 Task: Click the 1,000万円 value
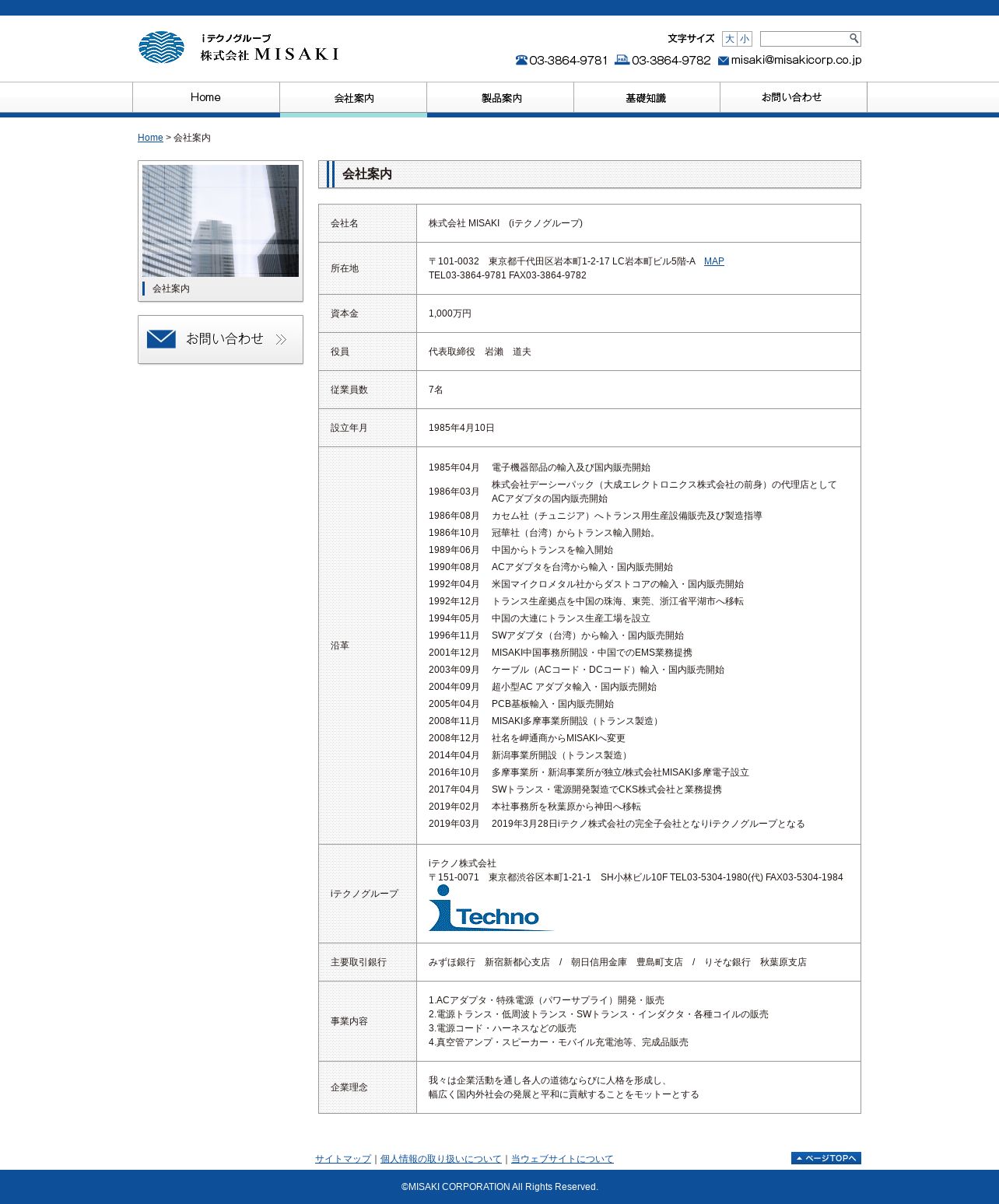pos(450,313)
